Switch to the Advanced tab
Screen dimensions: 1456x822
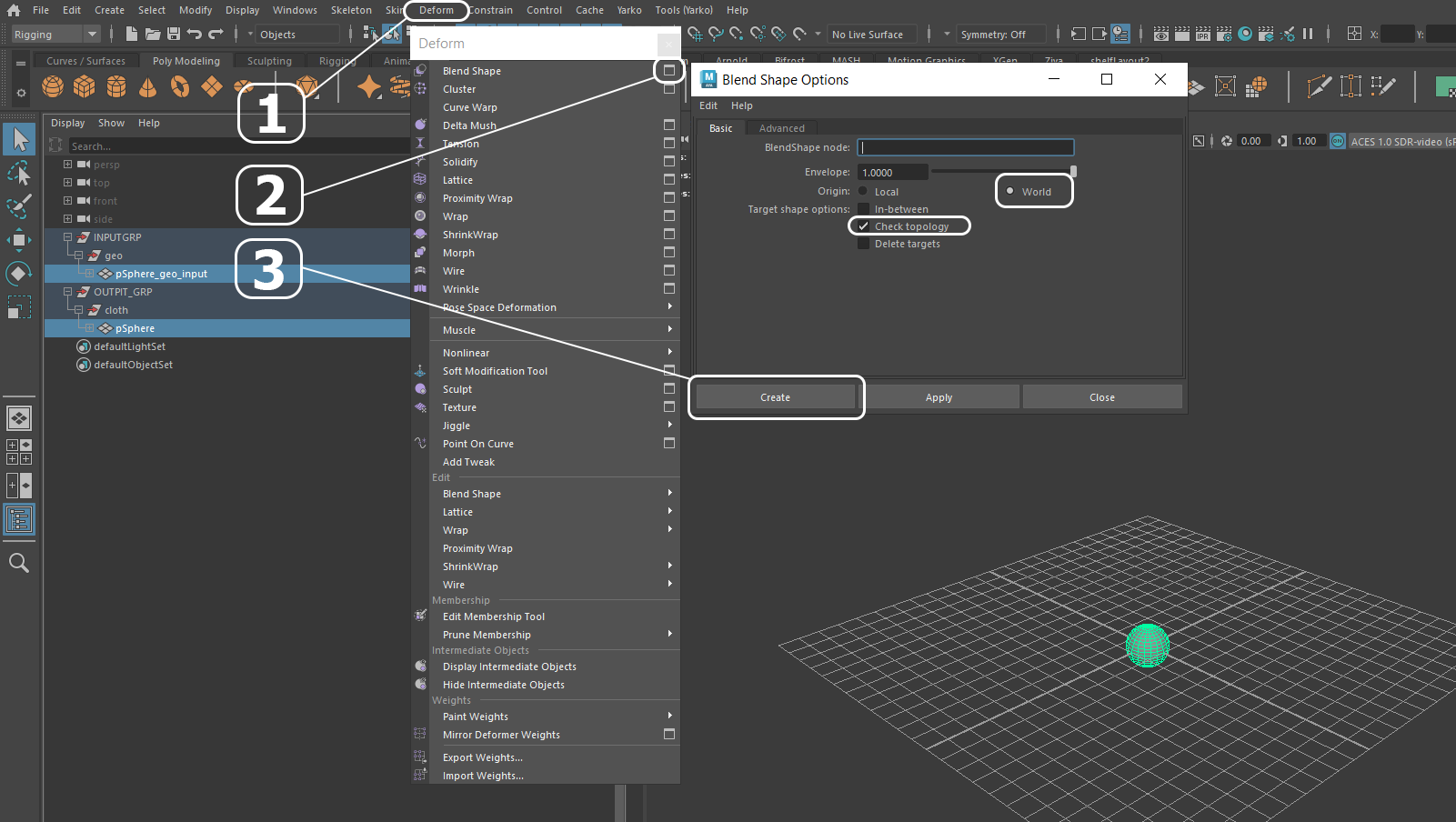click(781, 128)
